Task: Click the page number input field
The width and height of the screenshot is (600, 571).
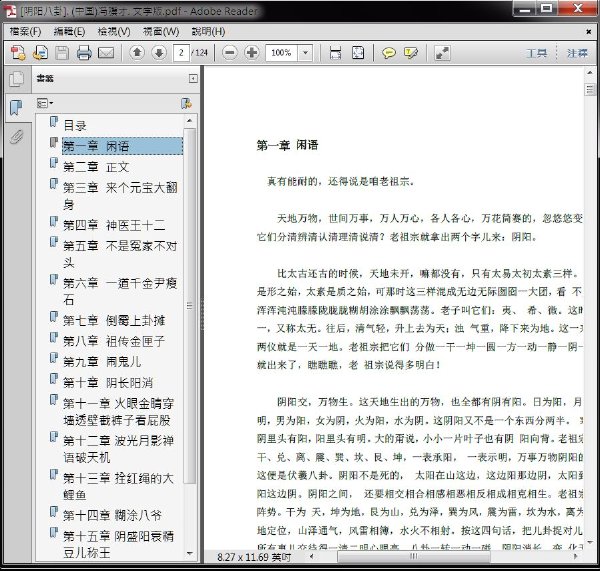Action: (181, 52)
